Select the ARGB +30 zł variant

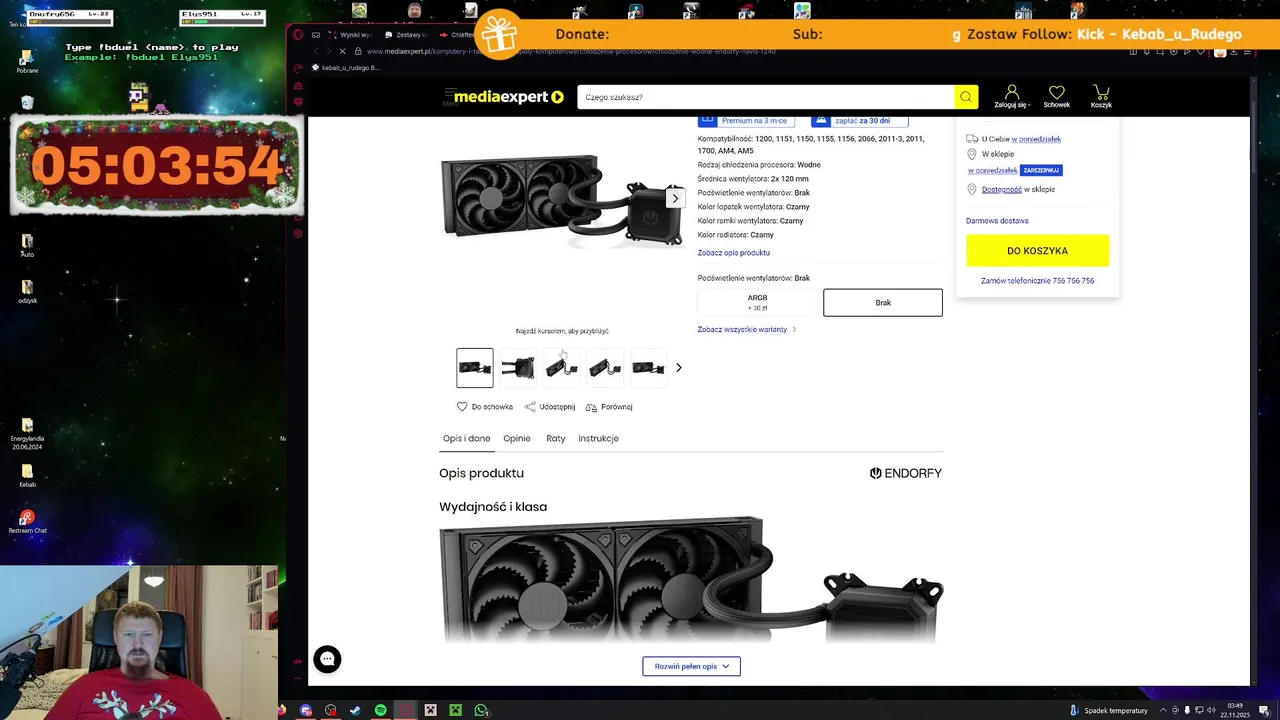pos(757,302)
